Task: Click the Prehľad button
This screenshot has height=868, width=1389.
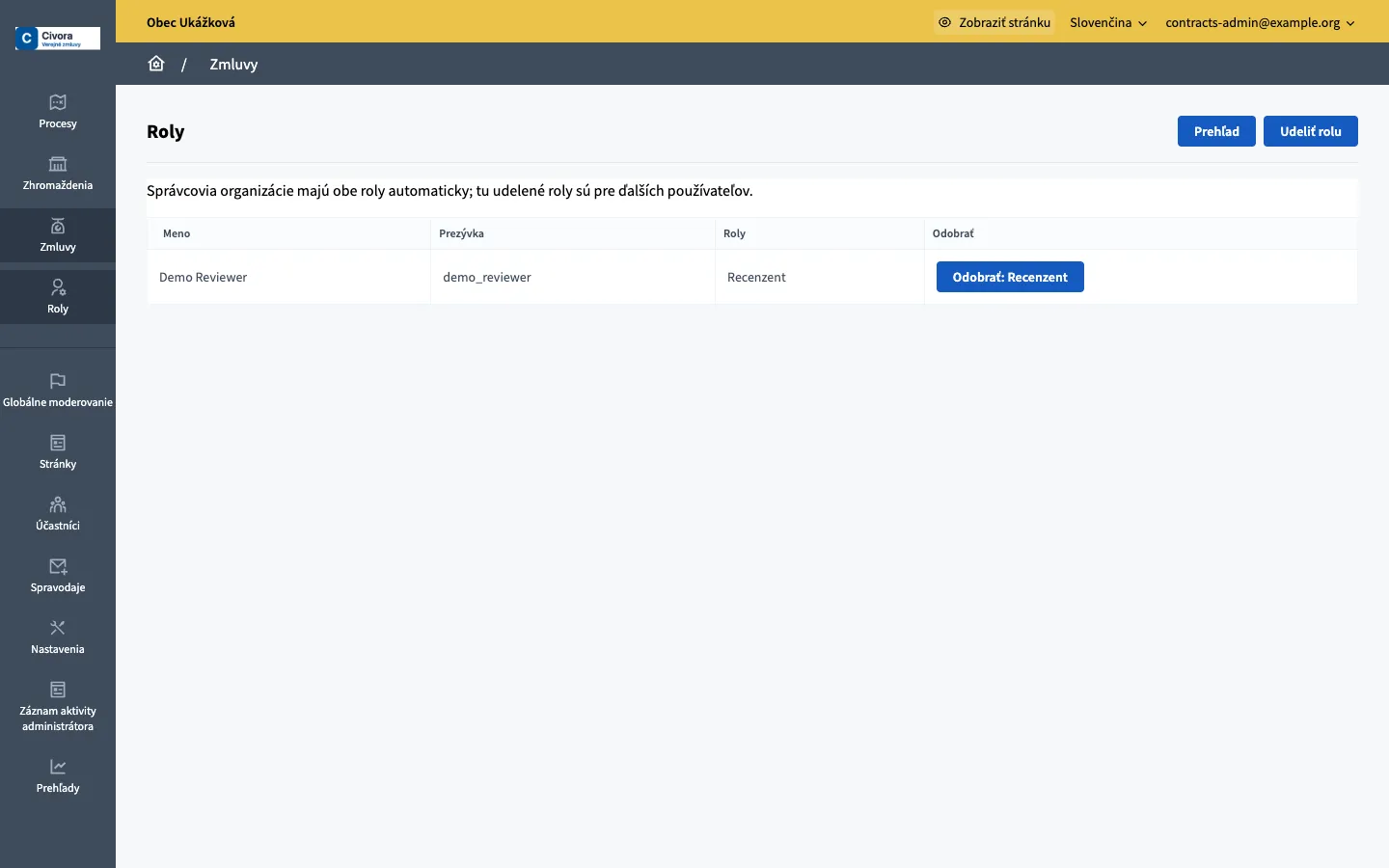Action: coord(1216,131)
